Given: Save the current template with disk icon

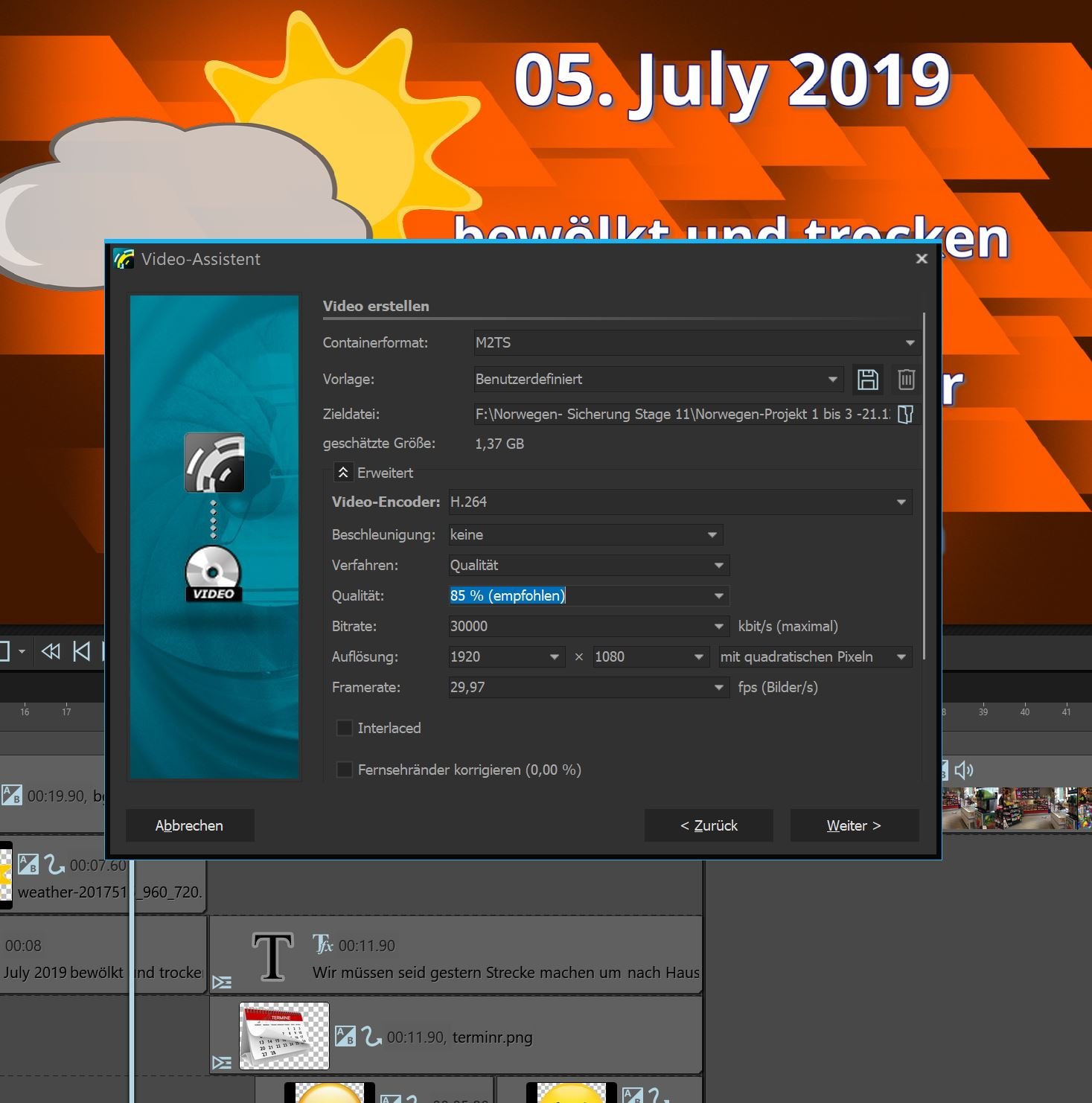Looking at the screenshot, I should 867,380.
